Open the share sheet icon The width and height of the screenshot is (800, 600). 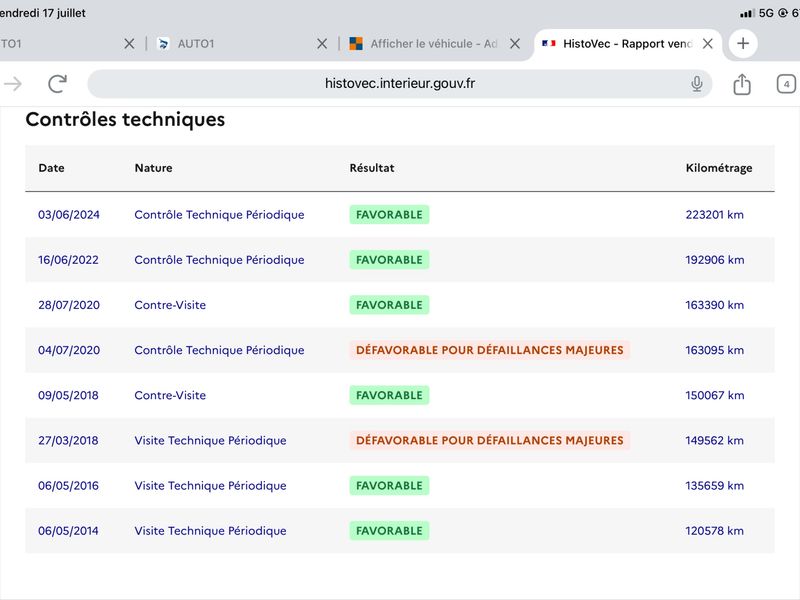pos(741,84)
